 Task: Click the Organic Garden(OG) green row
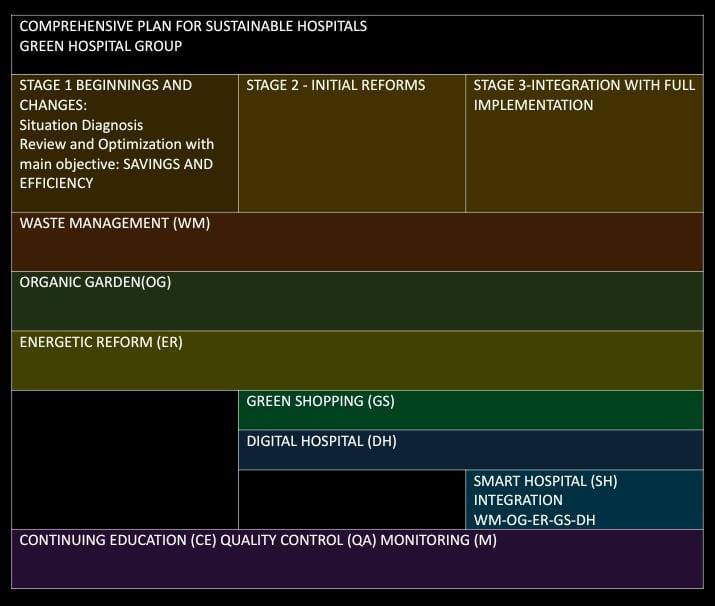point(358,301)
